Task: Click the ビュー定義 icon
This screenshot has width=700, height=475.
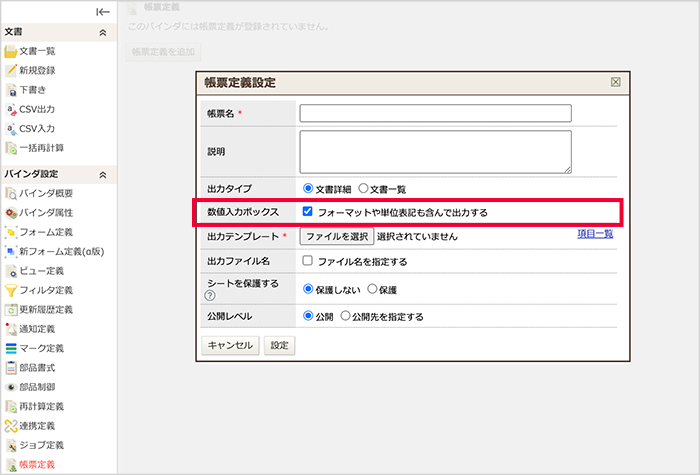Action: point(11,271)
